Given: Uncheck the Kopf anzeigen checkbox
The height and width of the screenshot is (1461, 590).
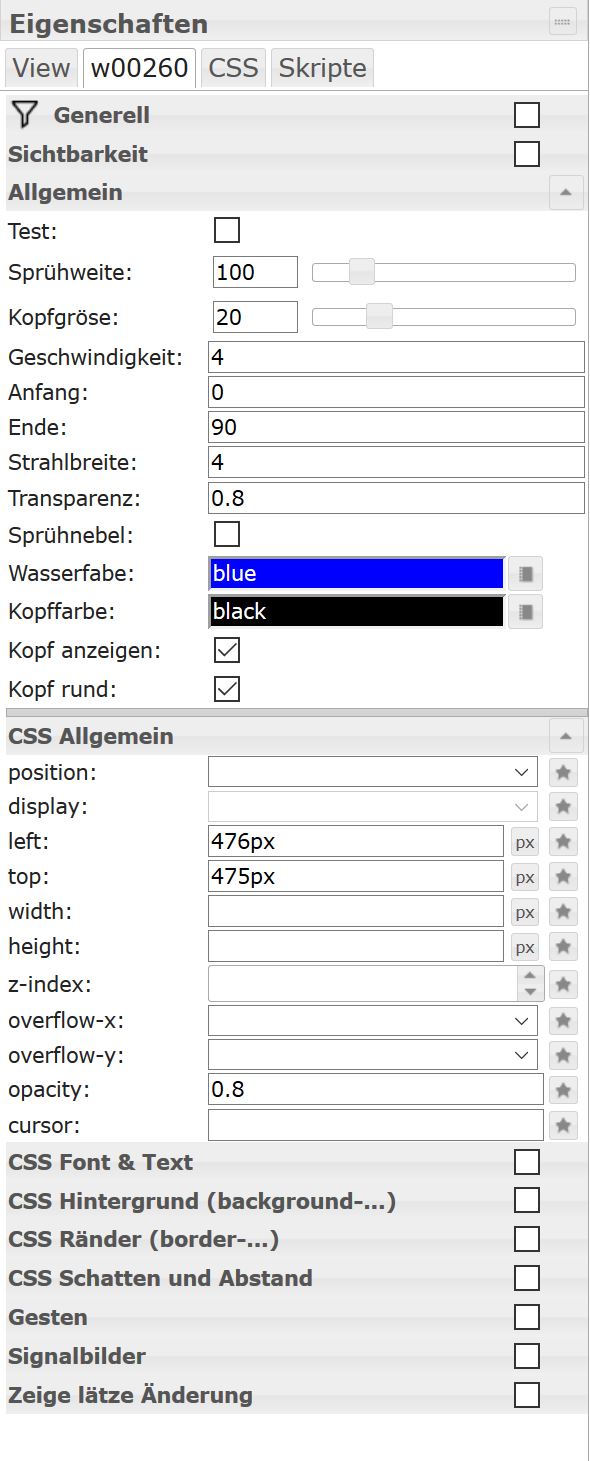Looking at the screenshot, I should tap(227, 651).
